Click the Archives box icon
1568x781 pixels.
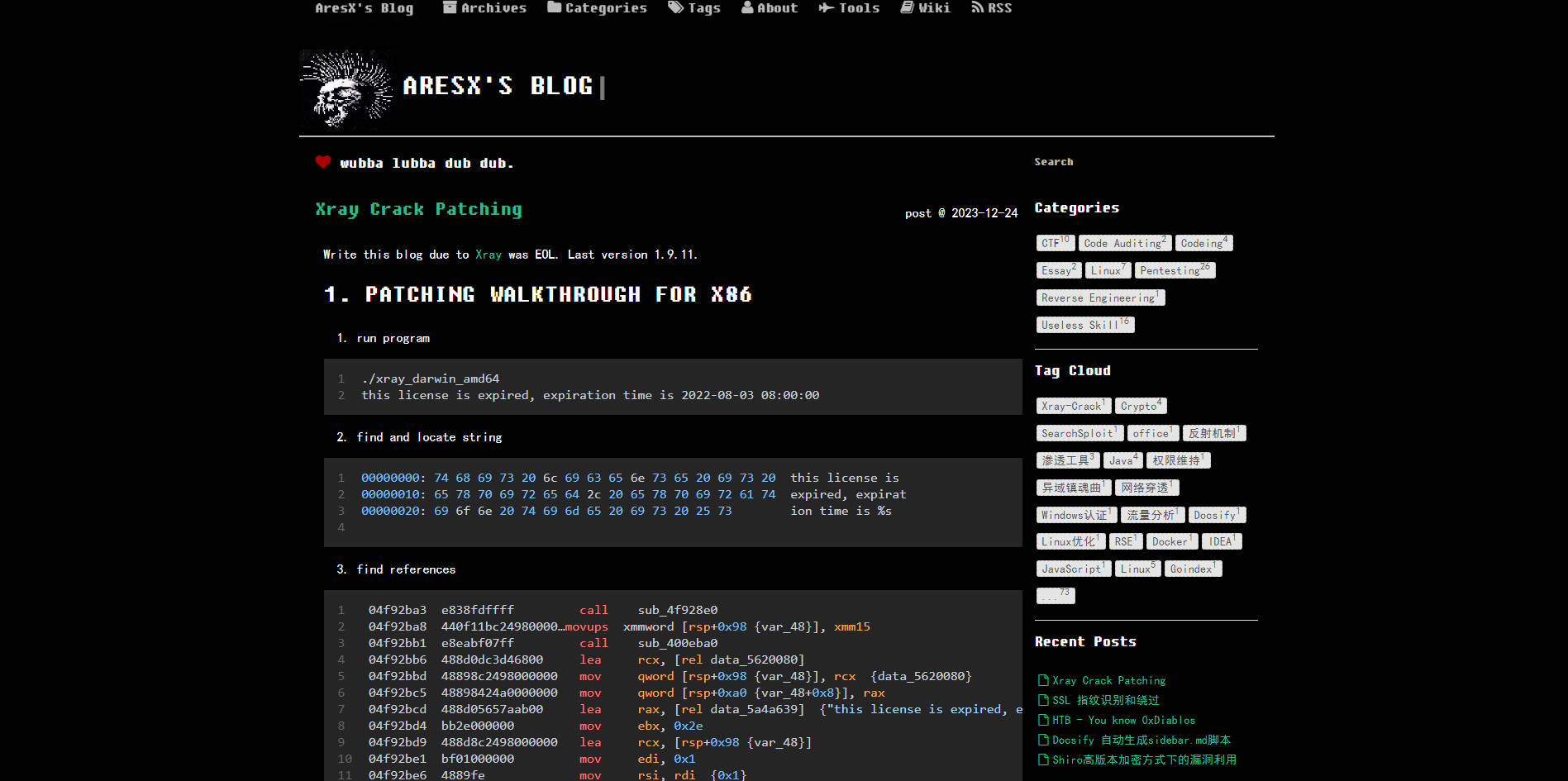(450, 7)
